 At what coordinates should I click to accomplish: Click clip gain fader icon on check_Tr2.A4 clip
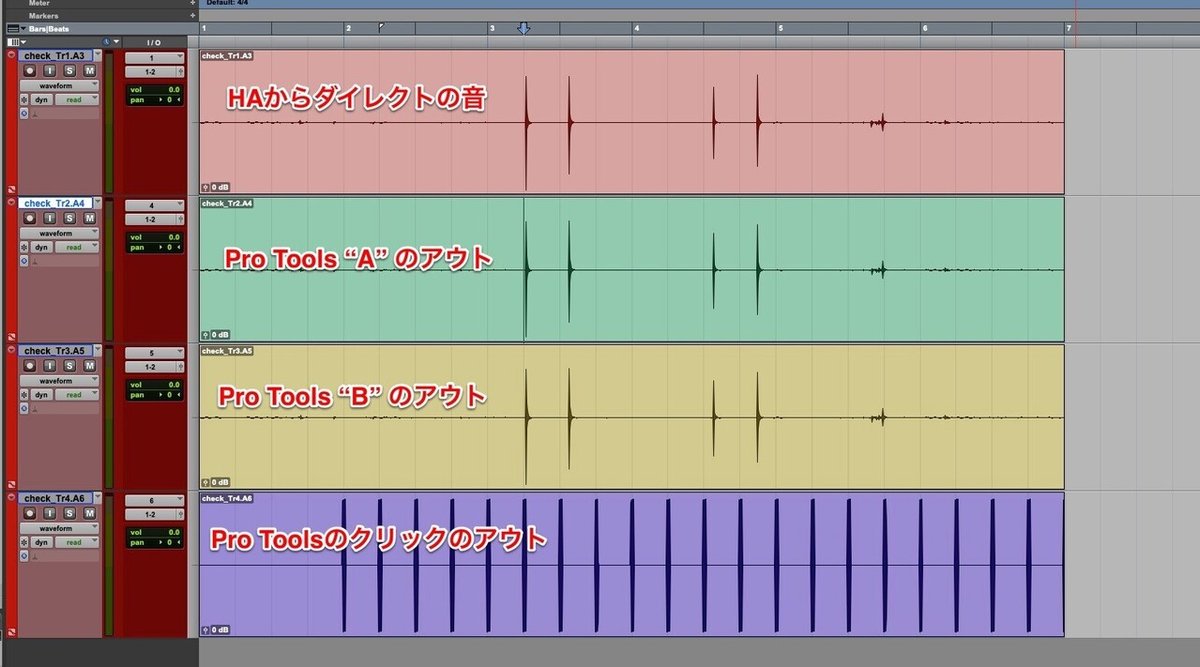(206, 335)
